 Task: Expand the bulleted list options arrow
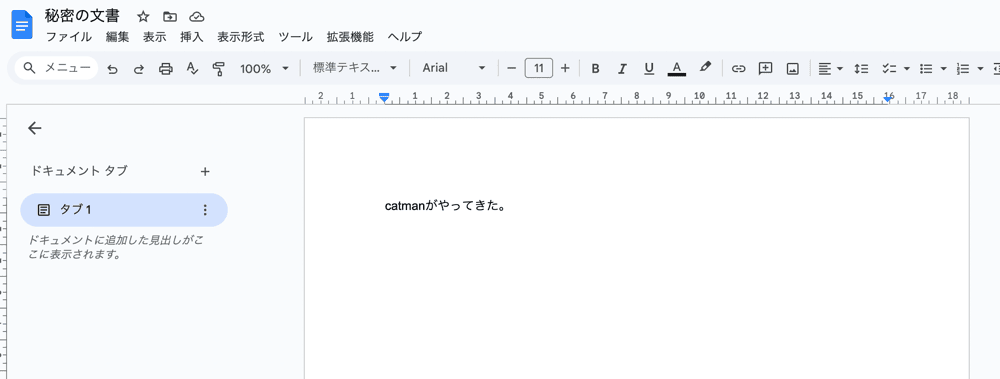(943, 68)
